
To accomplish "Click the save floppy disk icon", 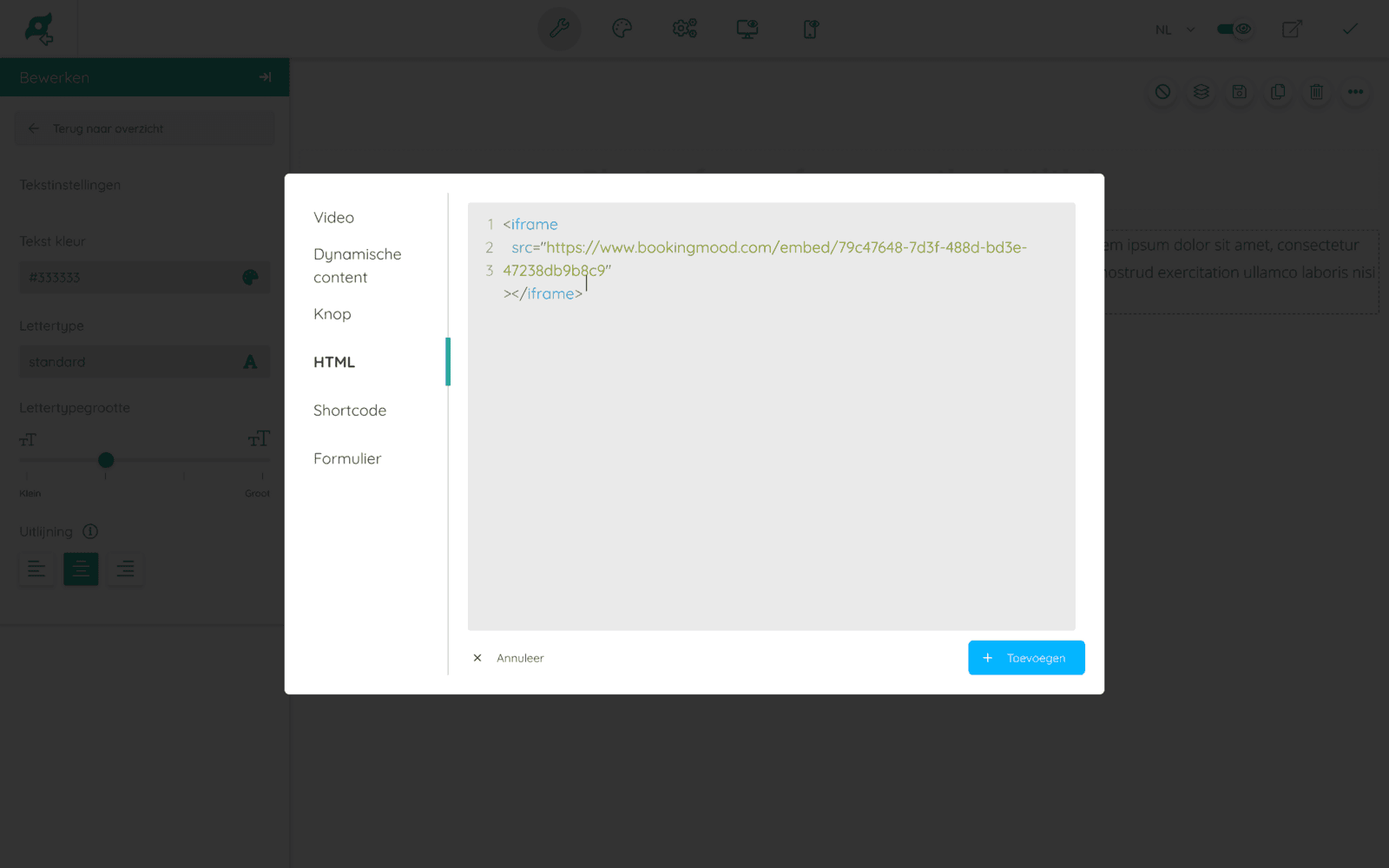I will tap(1239, 91).
